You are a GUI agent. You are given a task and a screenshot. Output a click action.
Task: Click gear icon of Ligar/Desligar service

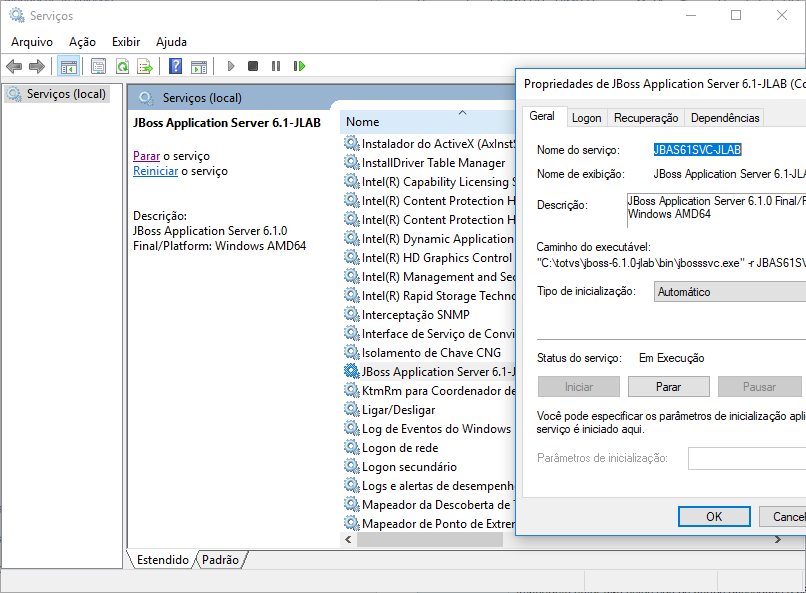pos(352,410)
